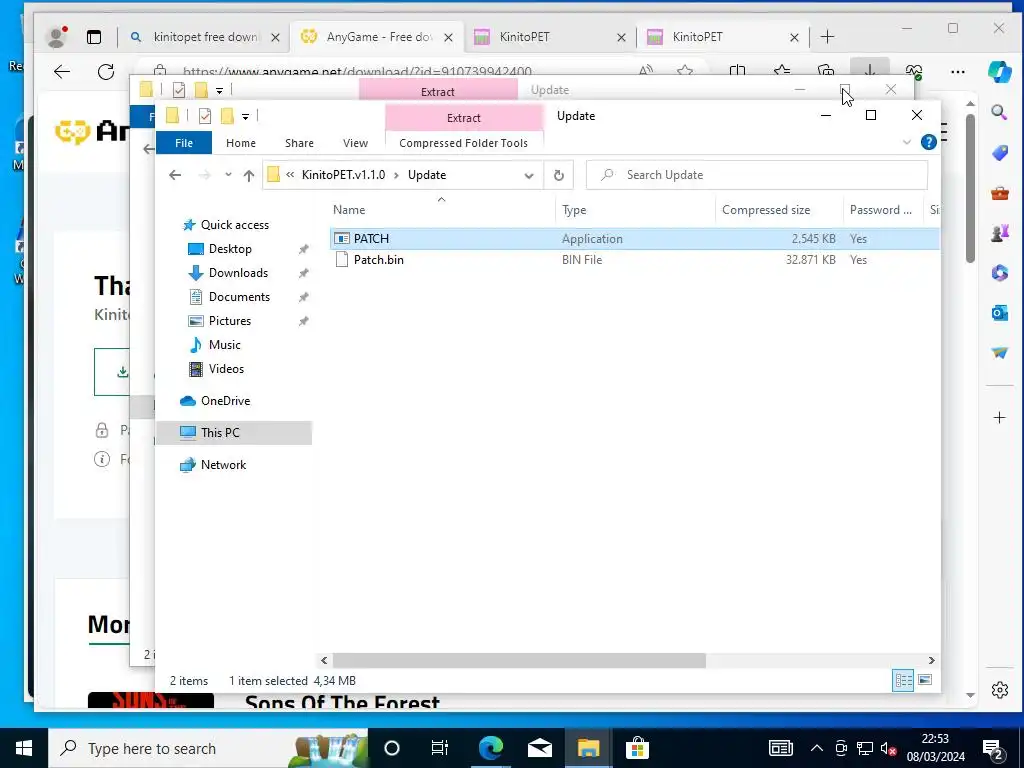1024x768 pixels.
Task: Open the Share ribbon tab
Action: (x=299, y=143)
